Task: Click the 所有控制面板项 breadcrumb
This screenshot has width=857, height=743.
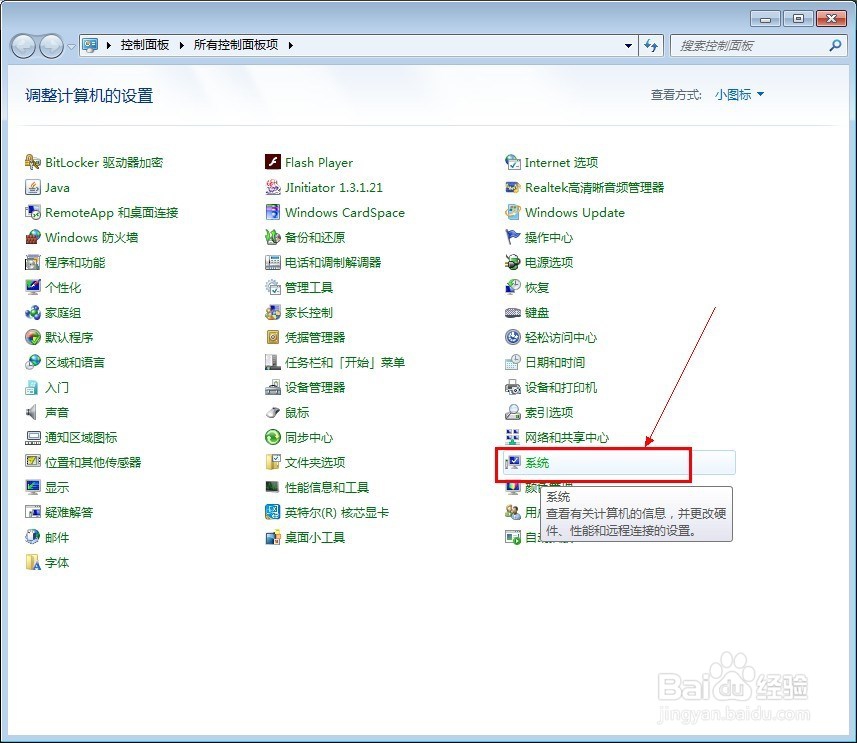Action: coord(236,45)
